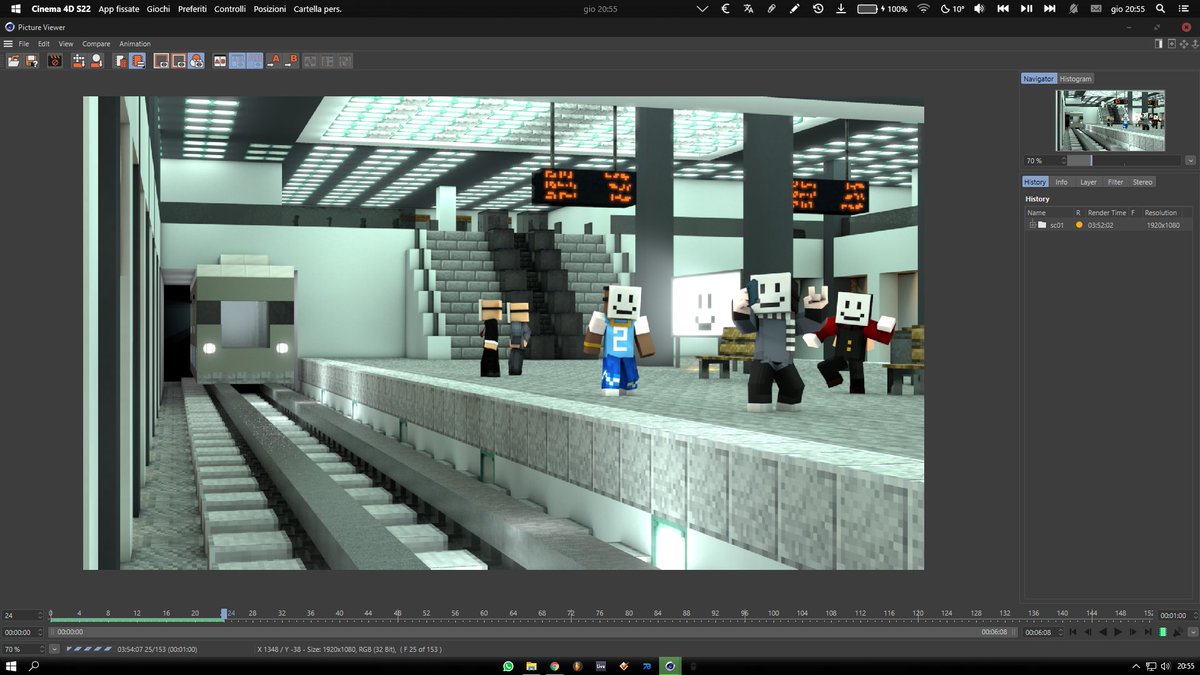Viewport: 1200px width, 675px height.
Task: Step to the previous frame
Action: [1088, 632]
